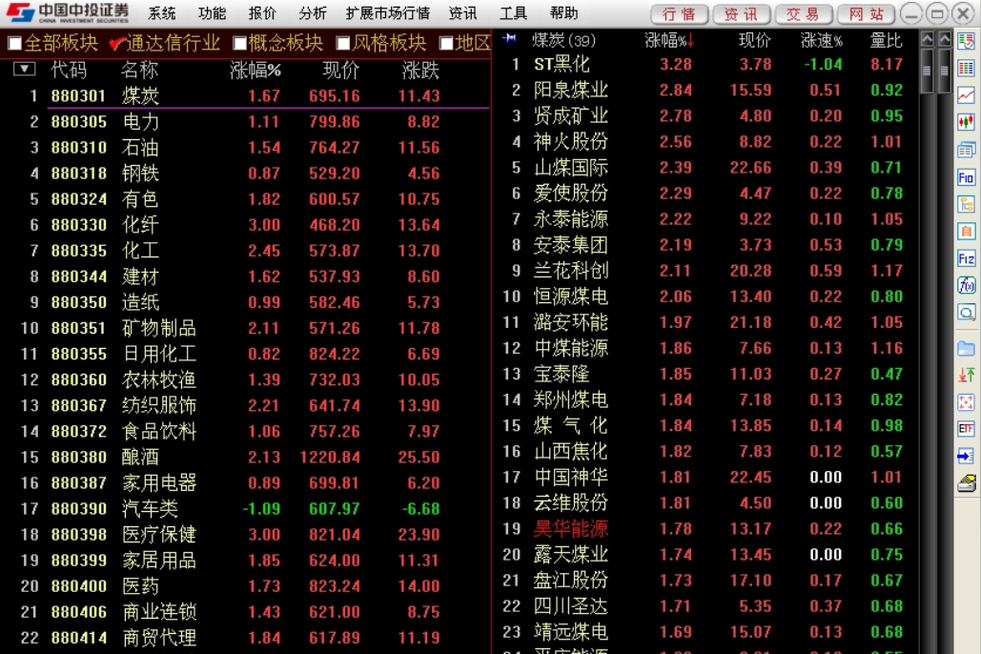
Task: Click the orange tree structure icon
Action: click(966, 204)
